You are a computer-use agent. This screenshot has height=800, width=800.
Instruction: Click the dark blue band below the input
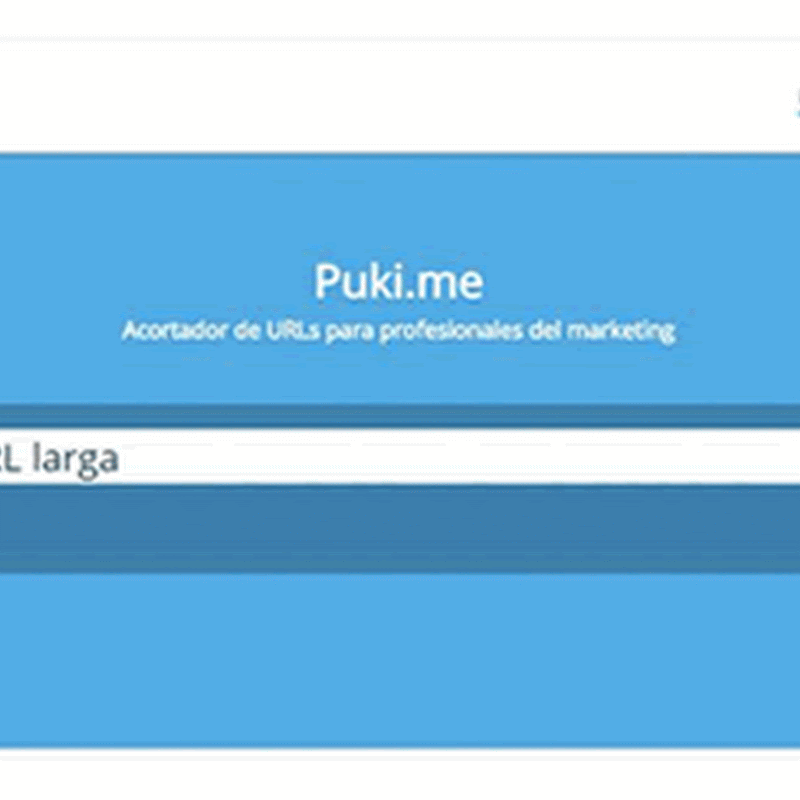point(400,528)
